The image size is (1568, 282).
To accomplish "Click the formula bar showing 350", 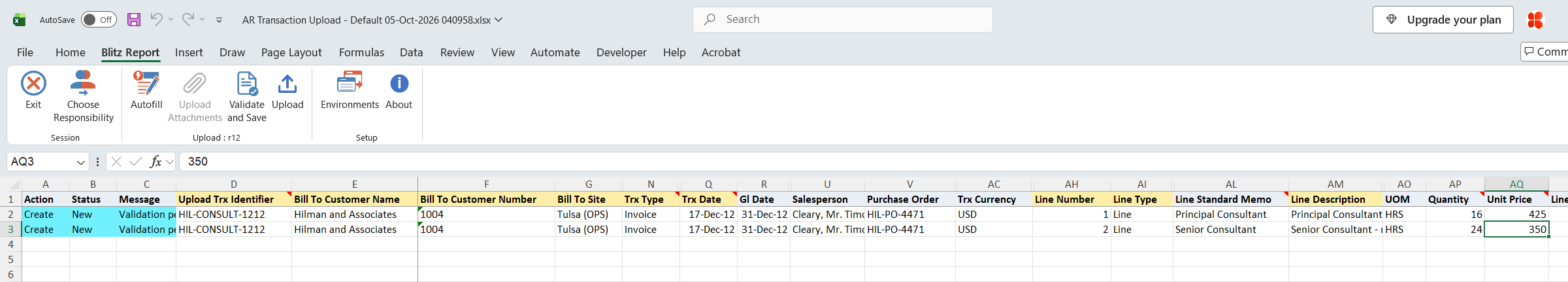I will tap(872, 162).
